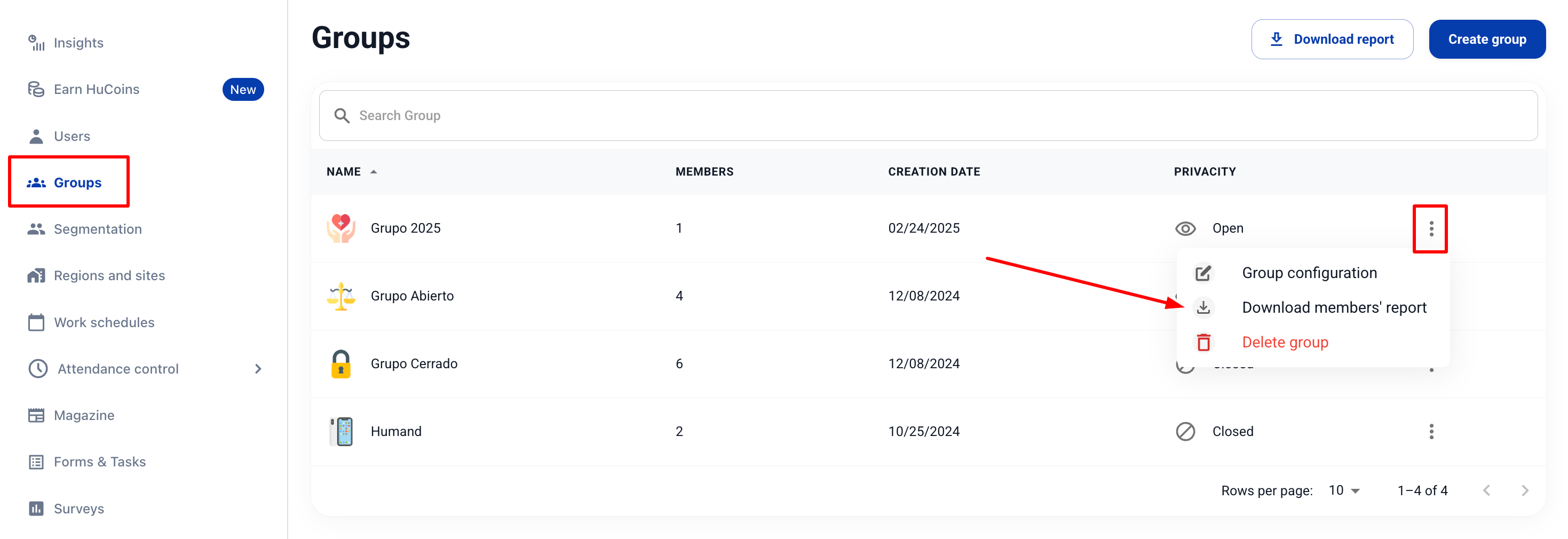Click the New badge on Earn HuCoins
Screen dimensions: 1568x539
pos(243,90)
